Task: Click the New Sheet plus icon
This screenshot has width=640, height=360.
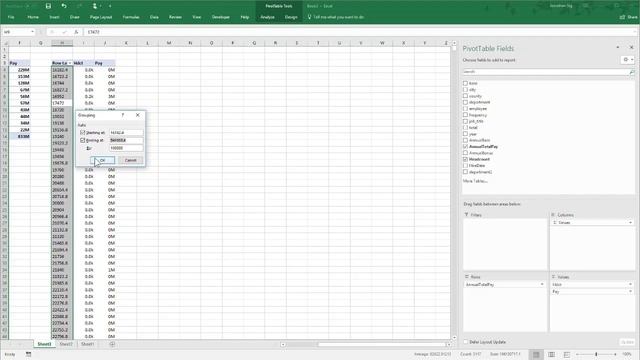Action: tap(112, 344)
